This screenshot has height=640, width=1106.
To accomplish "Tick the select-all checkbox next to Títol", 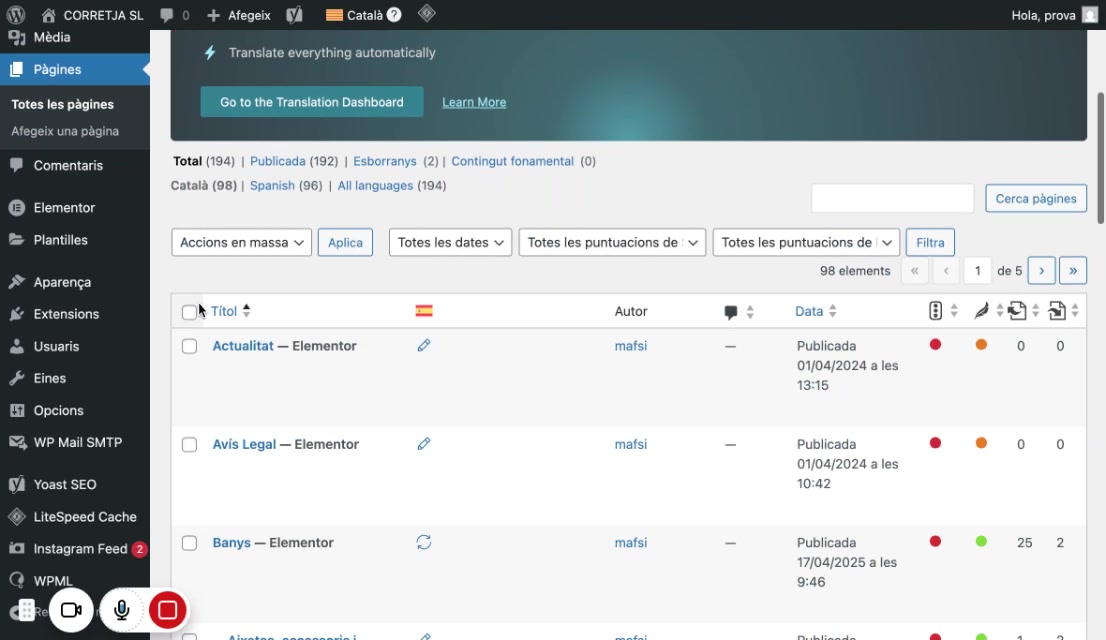I will [189, 312].
